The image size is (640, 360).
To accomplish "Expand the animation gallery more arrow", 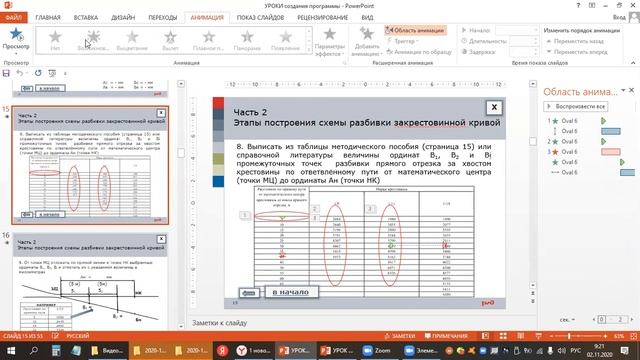I will [x=309, y=50].
